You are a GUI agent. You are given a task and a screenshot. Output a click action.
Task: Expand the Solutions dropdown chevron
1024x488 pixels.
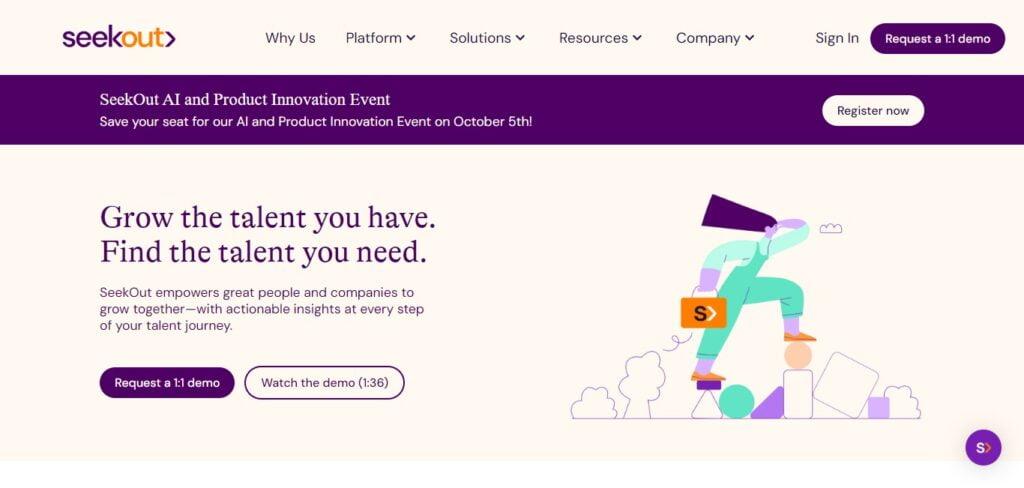coord(520,38)
